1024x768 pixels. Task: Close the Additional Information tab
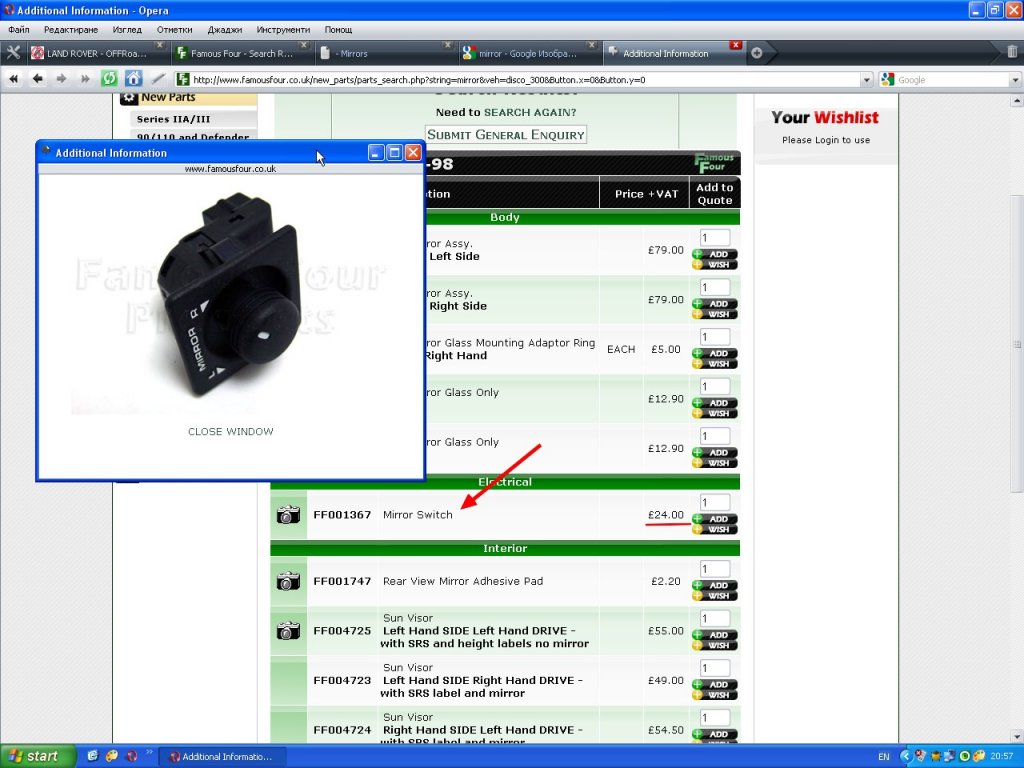tap(736, 45)
